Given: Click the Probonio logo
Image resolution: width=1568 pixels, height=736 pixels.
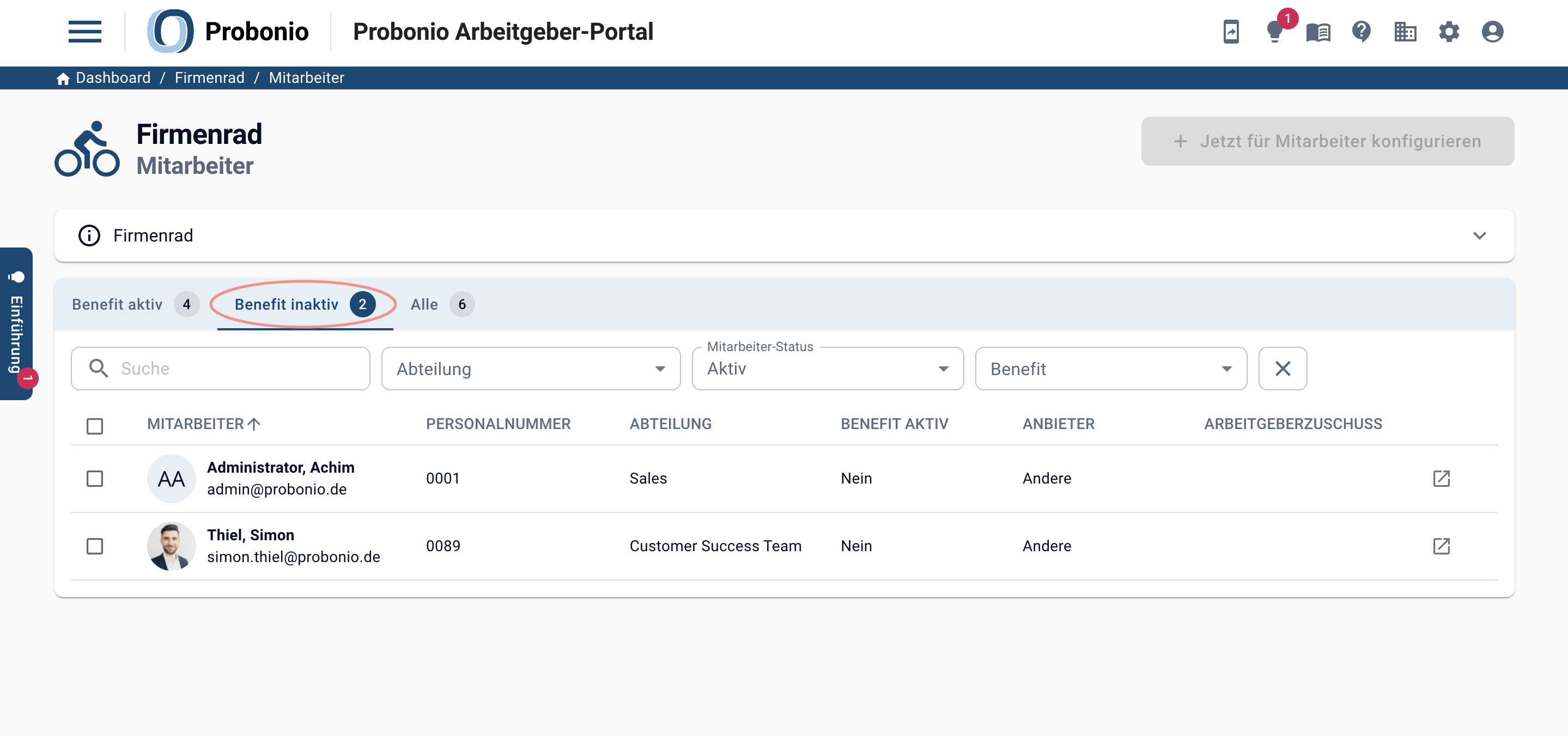Looking at the screenshot, I should [228, 32].
